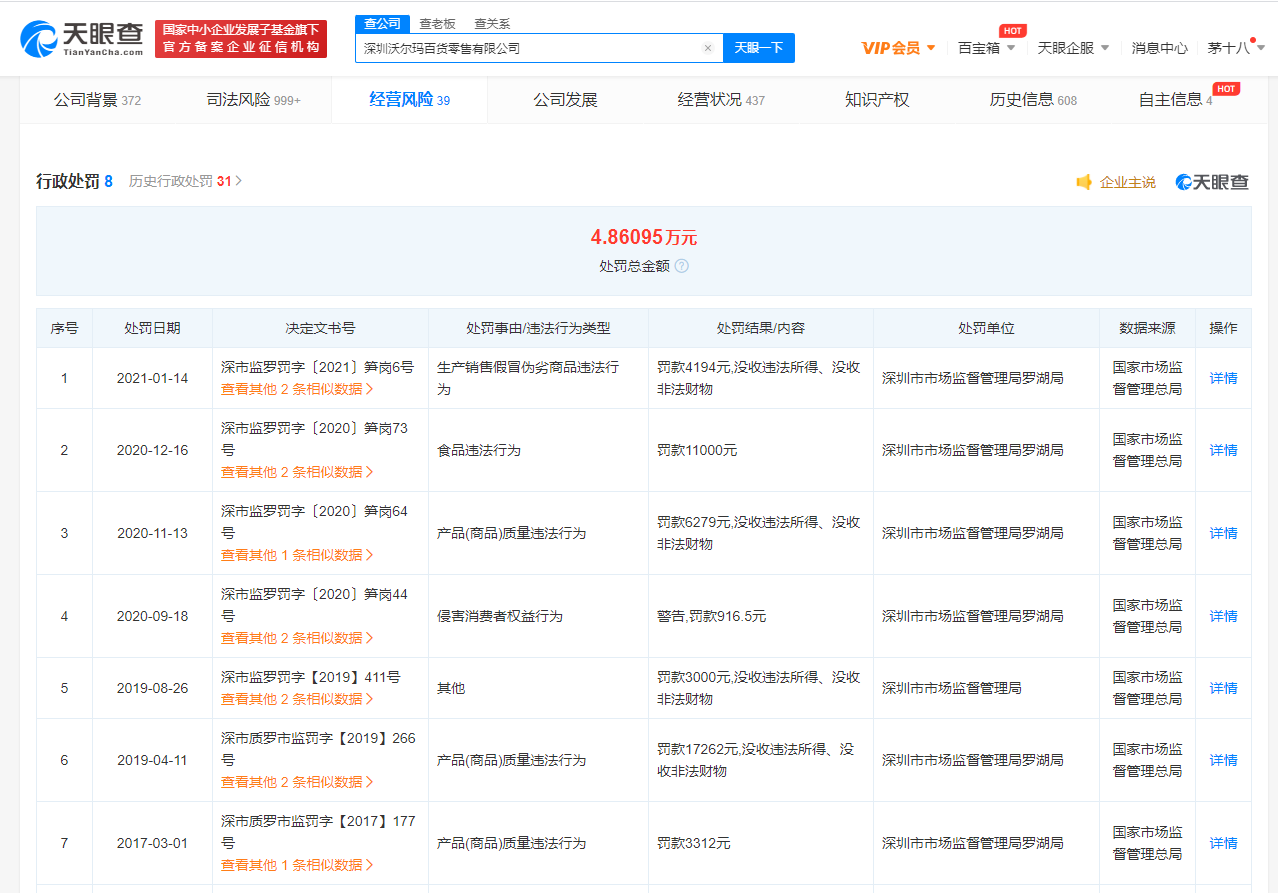Viewport: 1278px width, 893px height.
Task: Switch to the 查关系 search tab
Action: (492, 24)
